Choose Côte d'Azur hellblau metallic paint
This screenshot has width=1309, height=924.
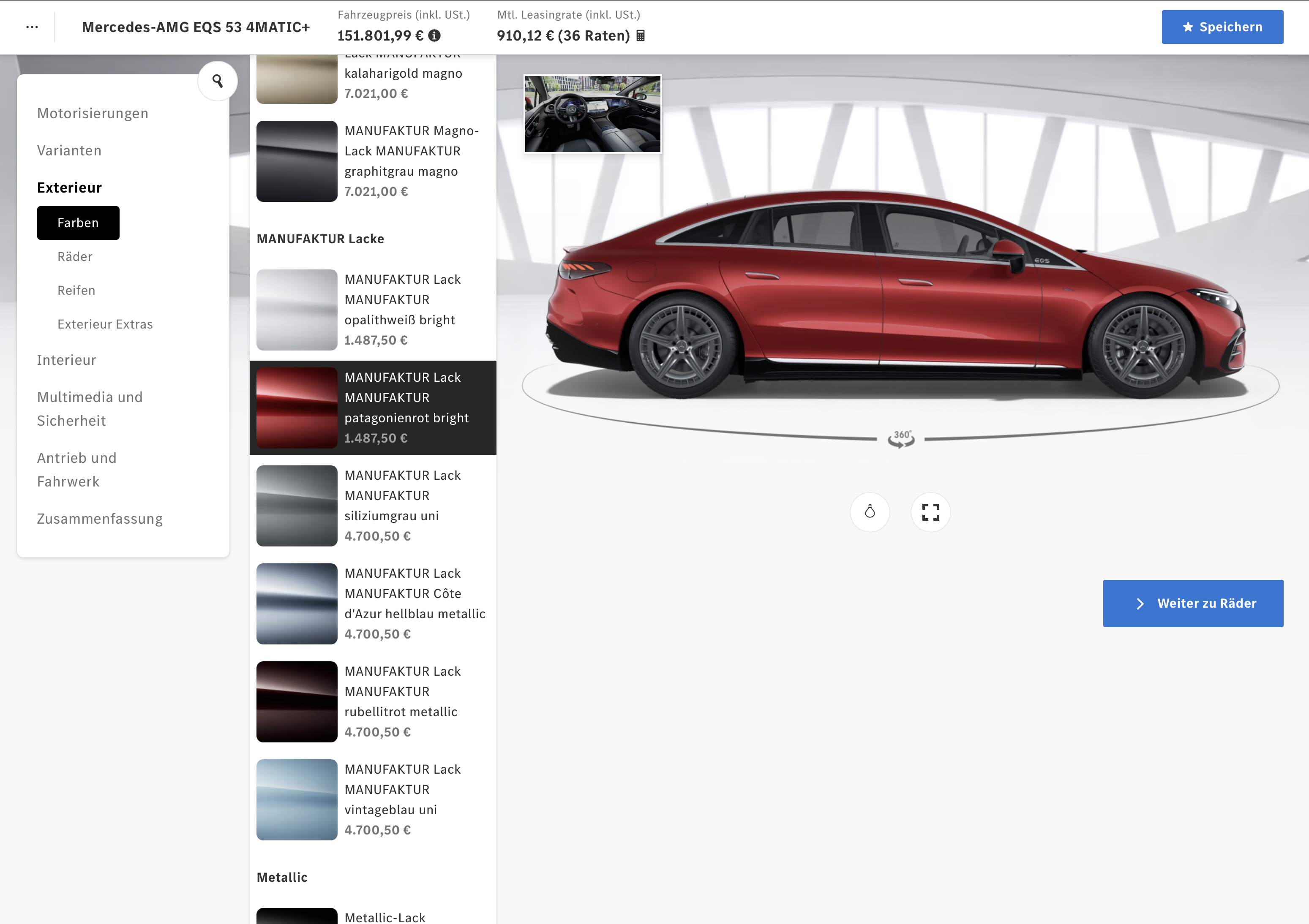(297, 603)
